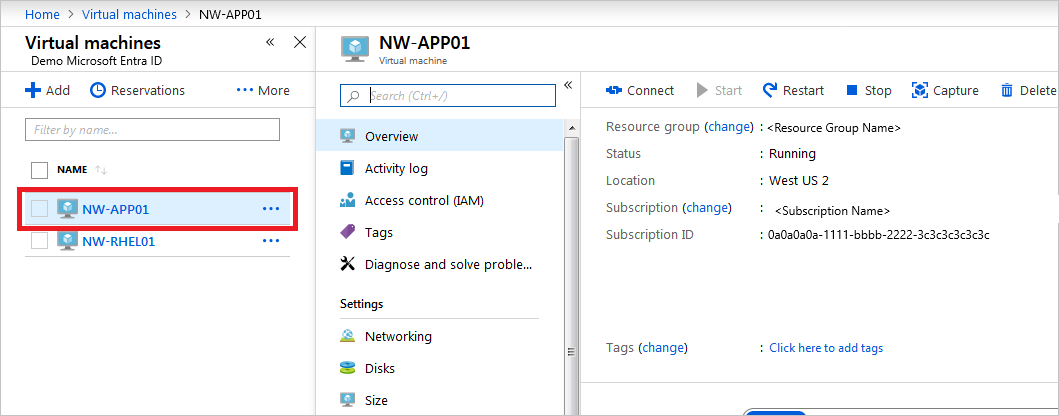1059x416 pixels.
Task: Delete the virtual machine
Action: tap(1028, 90)
